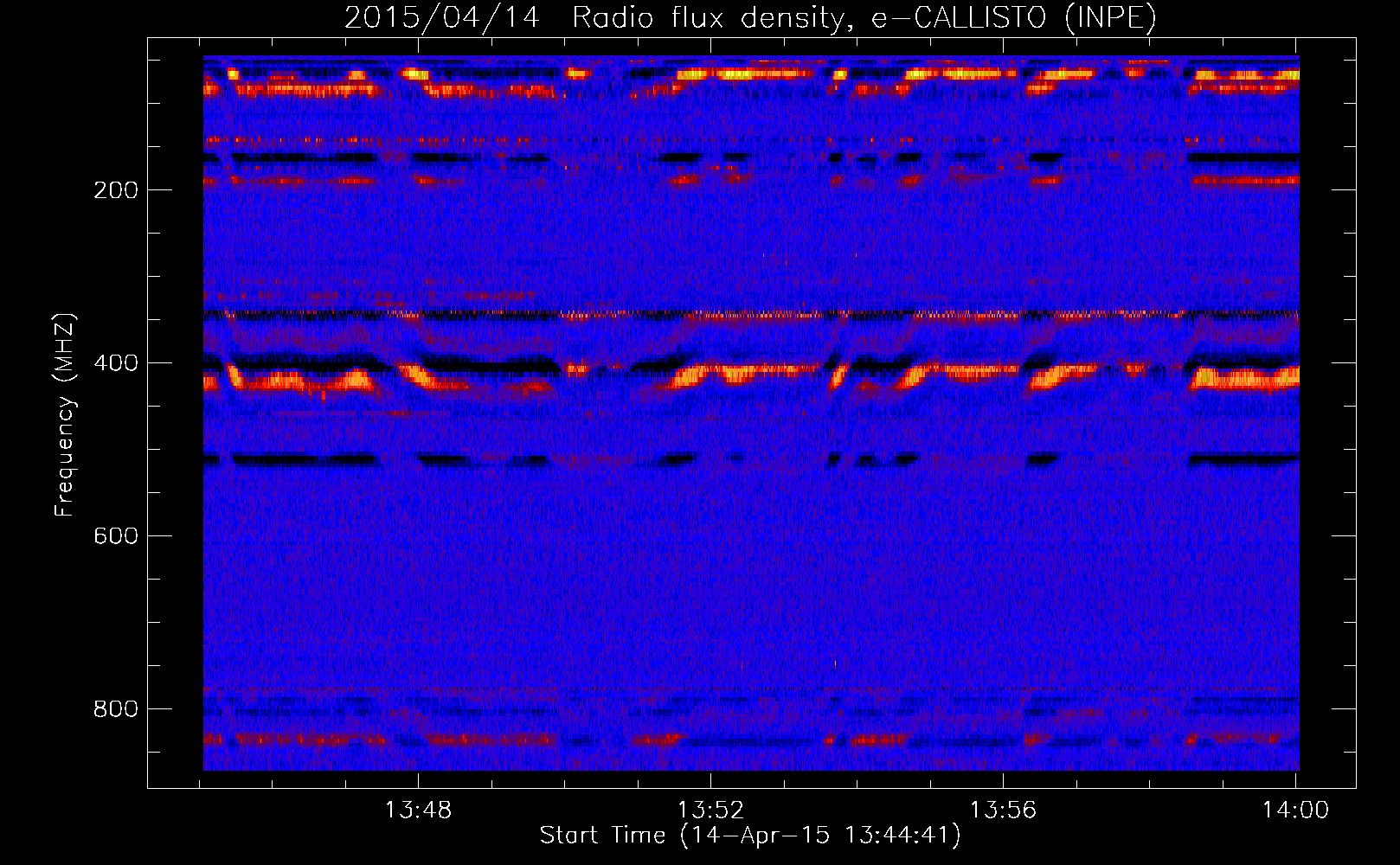Click the 13:52 time tick label
The width and height of the screenshot is (1400, 865).
[x=710, y=811]
